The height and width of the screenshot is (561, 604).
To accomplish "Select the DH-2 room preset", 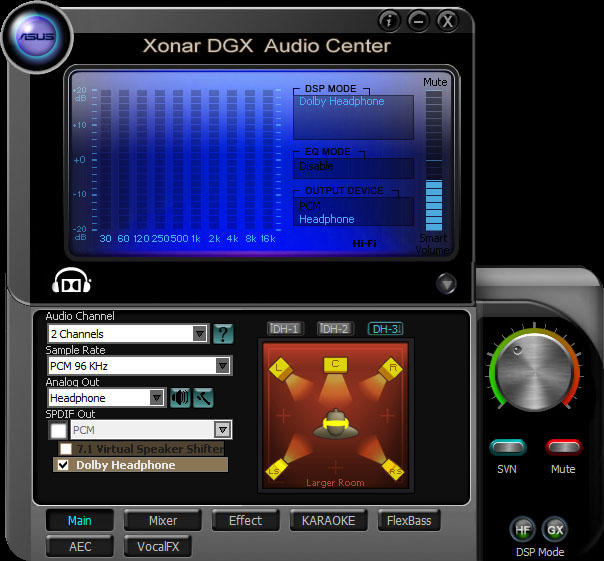I will pos(336,329).
